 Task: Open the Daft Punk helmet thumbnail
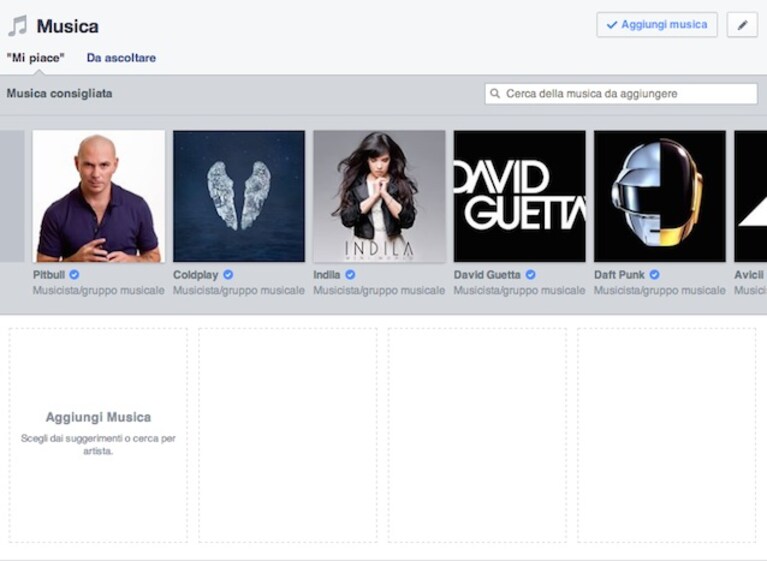[x=660, y=196]
